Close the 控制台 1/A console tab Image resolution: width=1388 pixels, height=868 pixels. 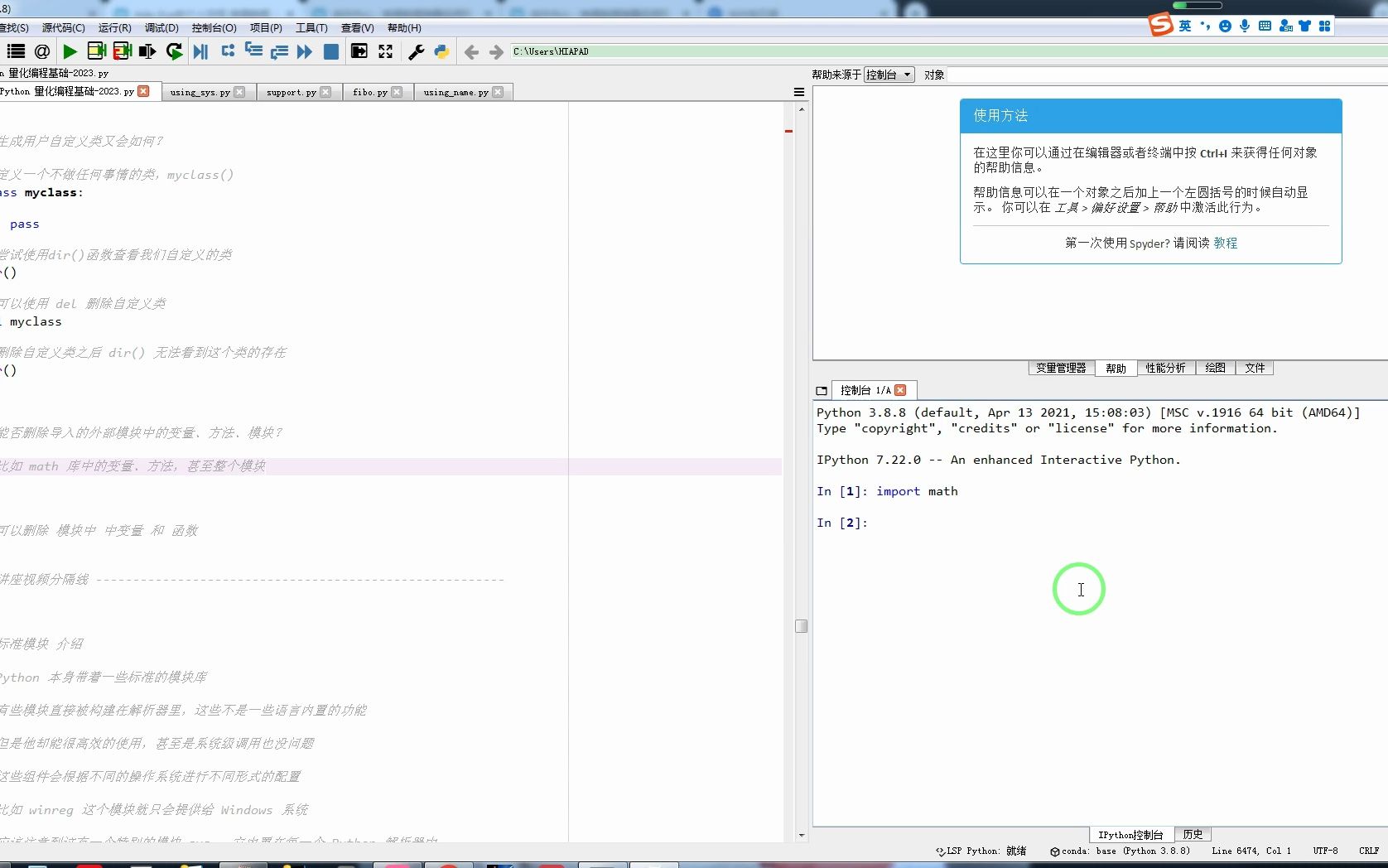[900, 390]
